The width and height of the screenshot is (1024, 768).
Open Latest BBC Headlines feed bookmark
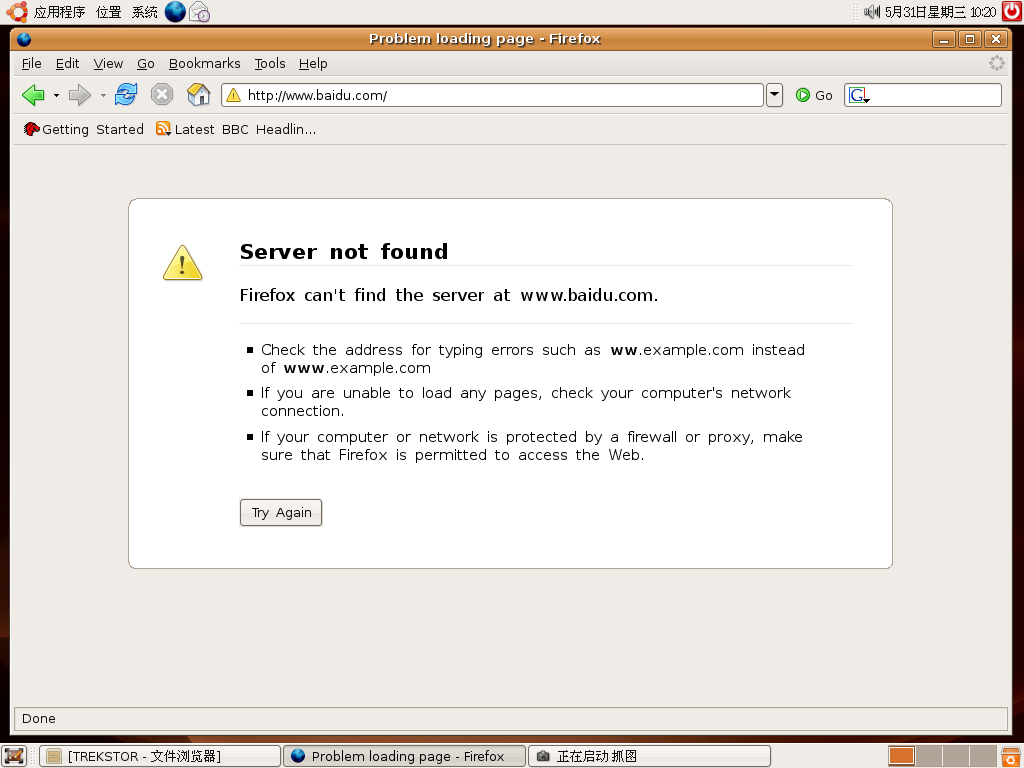click(x=236, y=129)
